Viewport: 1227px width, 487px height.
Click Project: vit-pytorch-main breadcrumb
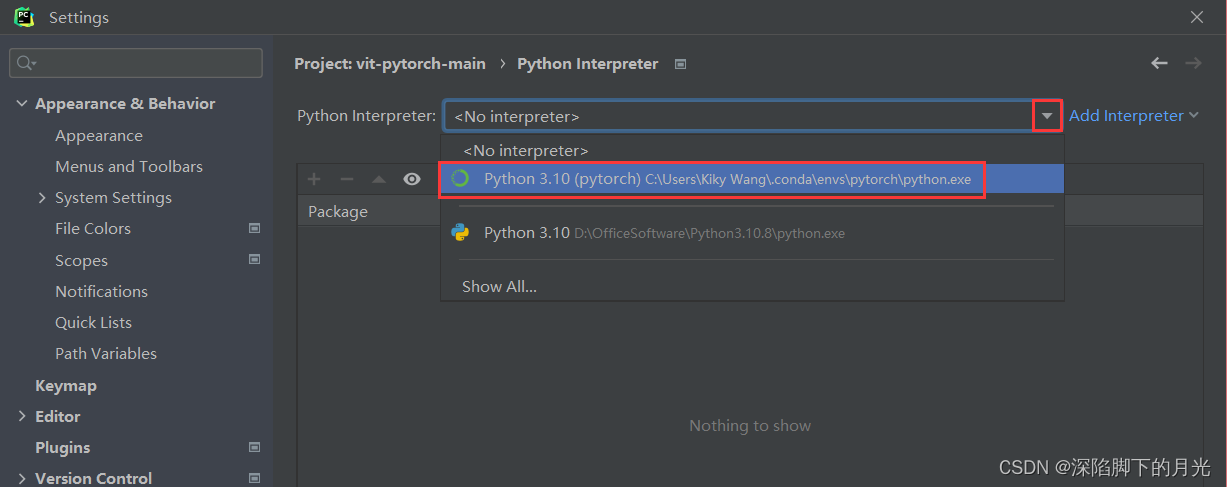390,64
